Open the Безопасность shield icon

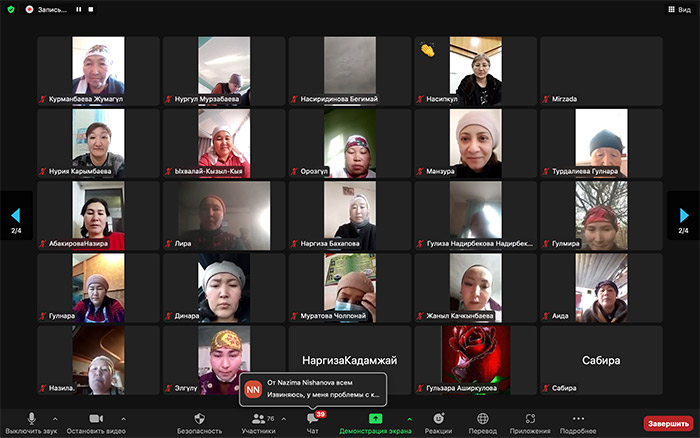pos(199,421)
